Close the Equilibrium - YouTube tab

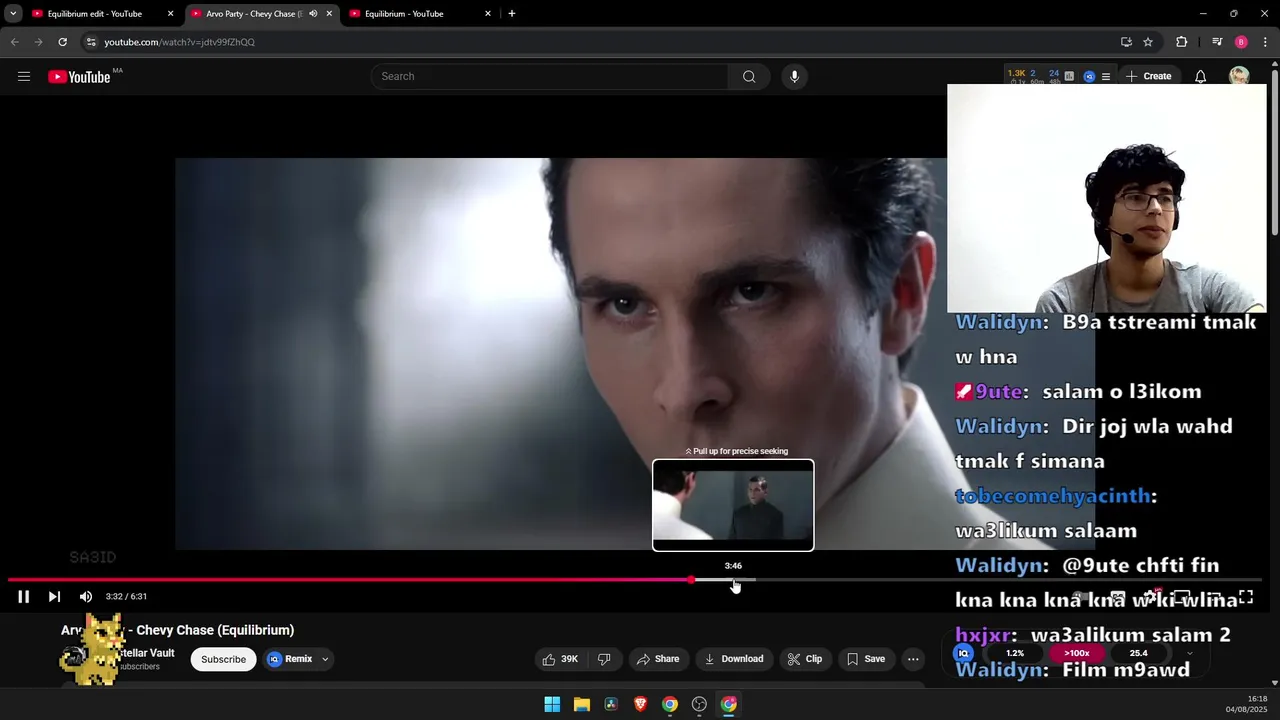pyautogui.click(x=488, y=14)
